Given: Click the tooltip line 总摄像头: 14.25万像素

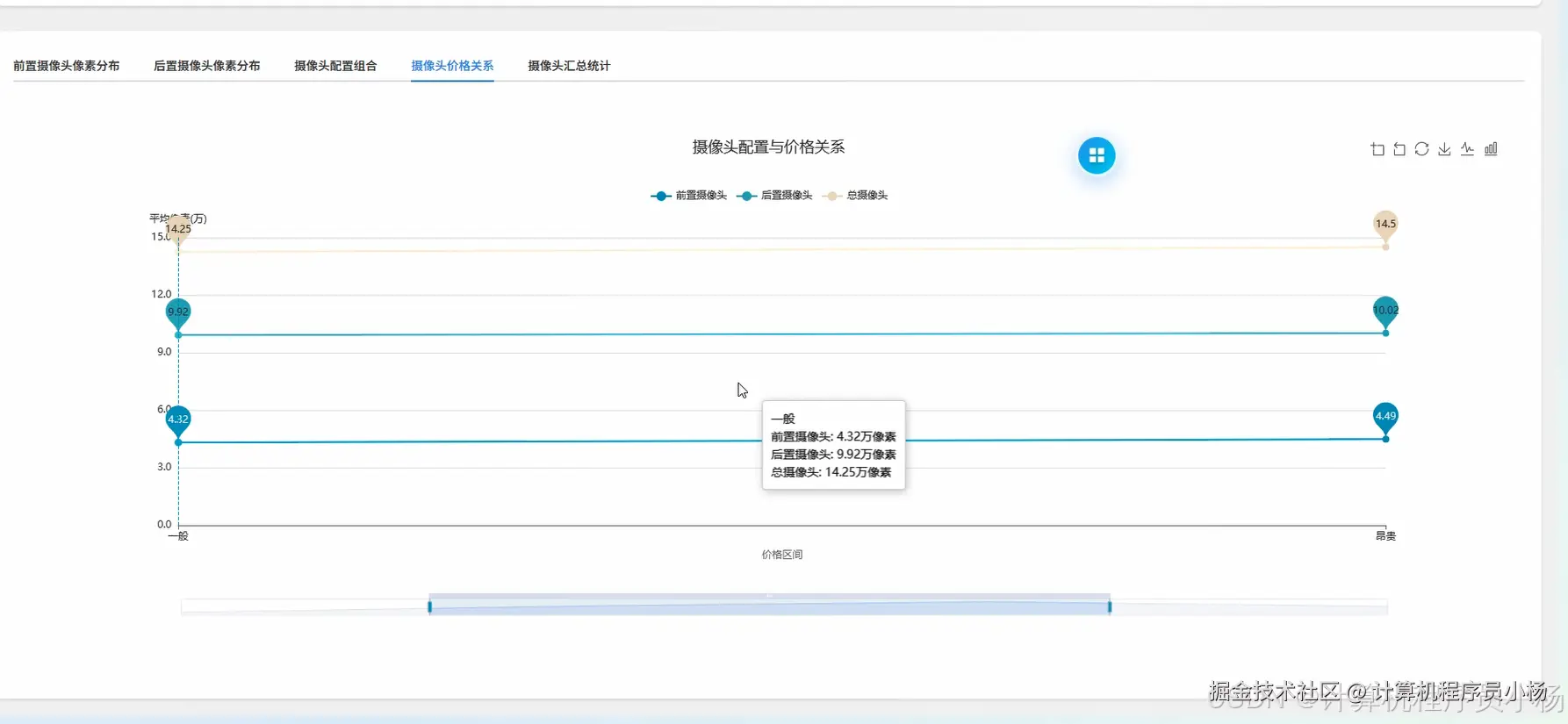Looking at the screenshot, I should coord(831,472).
